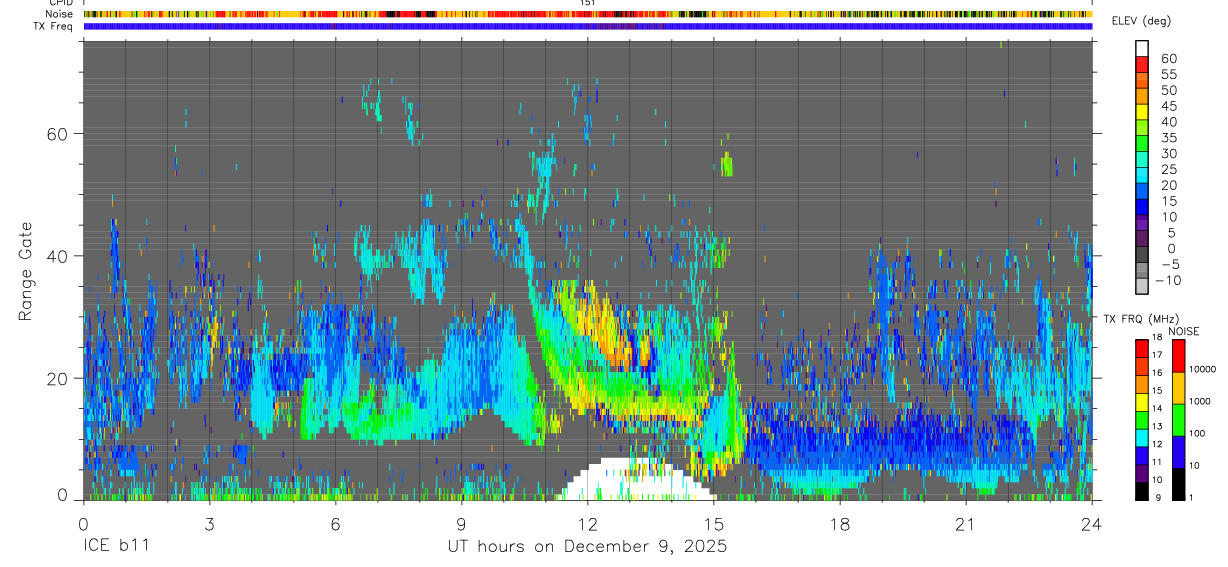Click the 'Range Gate' y-axis label

pos(25,271)
